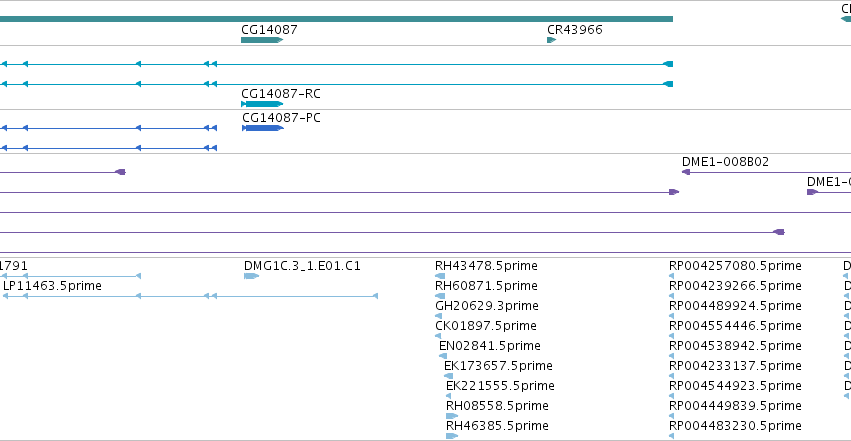Select the RH08558.5prime EST glyph
Image resolution: width=851 pixels, height=441 pixels.
452,416
